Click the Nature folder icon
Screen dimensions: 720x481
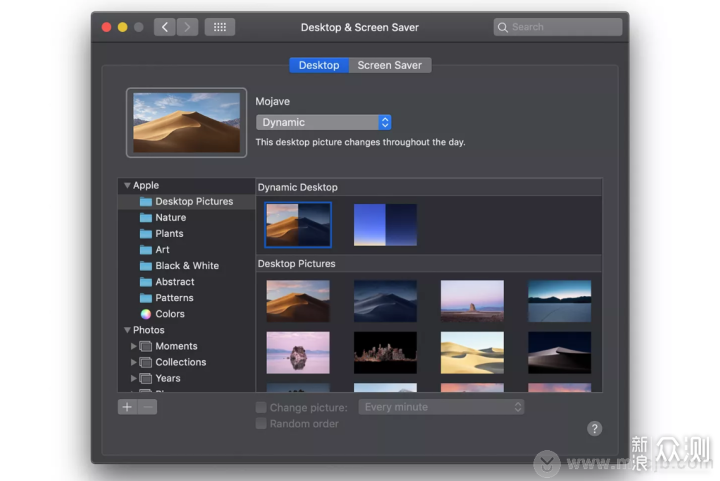pos(146,218)
